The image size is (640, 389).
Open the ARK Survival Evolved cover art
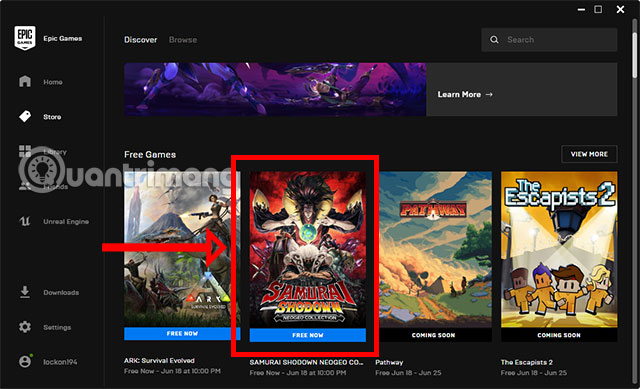click(x=182, y=249)
